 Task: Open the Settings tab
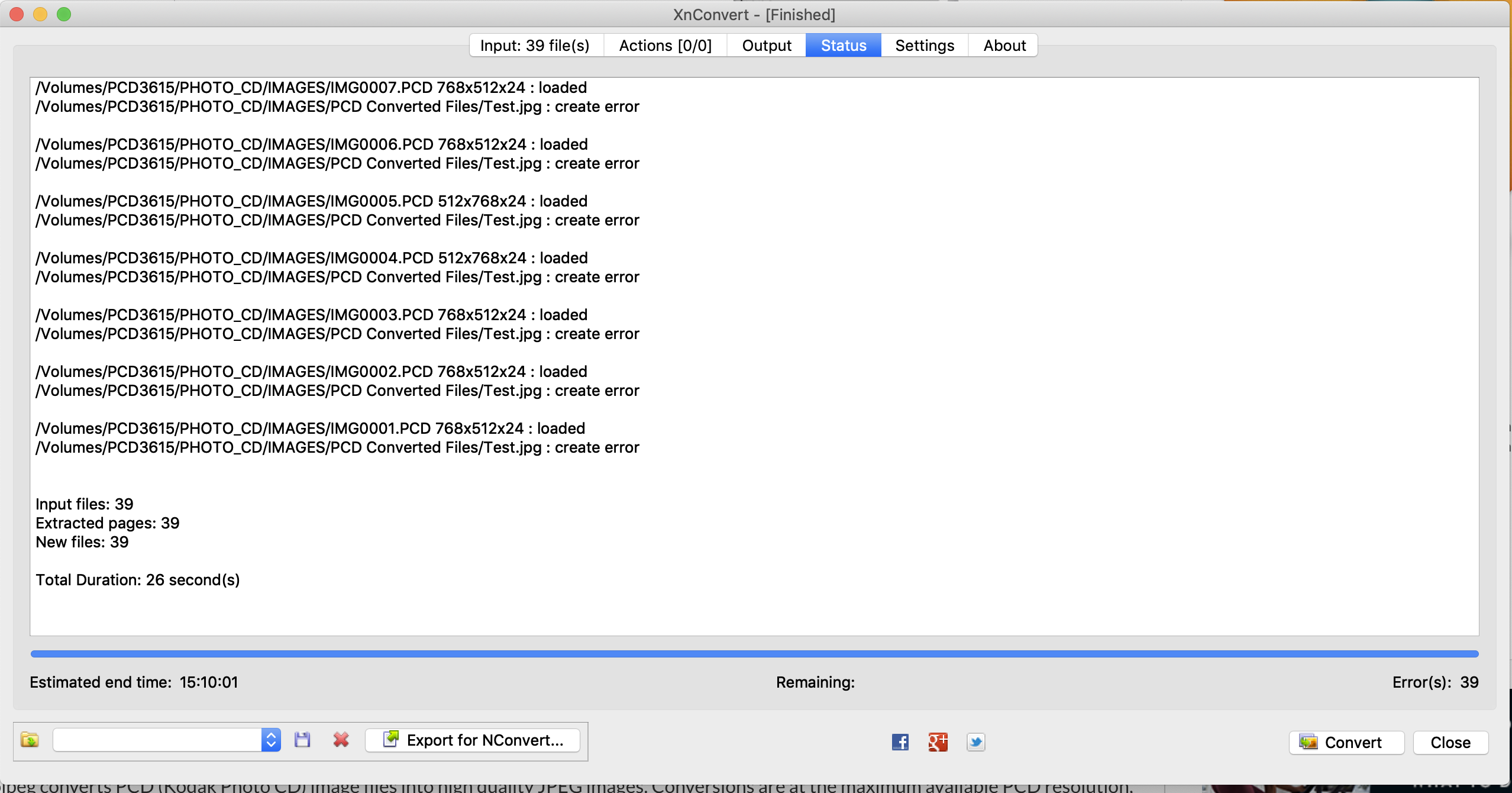coord(924,46)
